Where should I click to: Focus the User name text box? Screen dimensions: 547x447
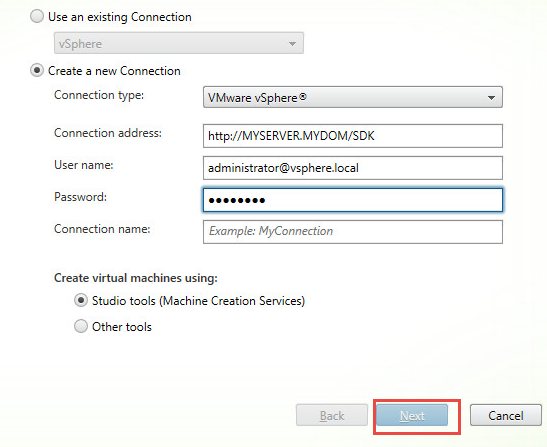353,168
